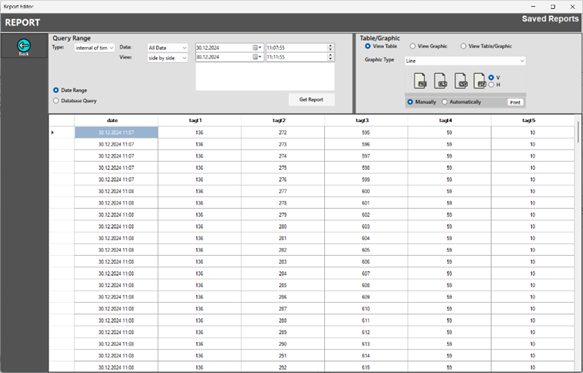Select V orientation radio button
Screen dimensions: 583x373
click(491, 77)
